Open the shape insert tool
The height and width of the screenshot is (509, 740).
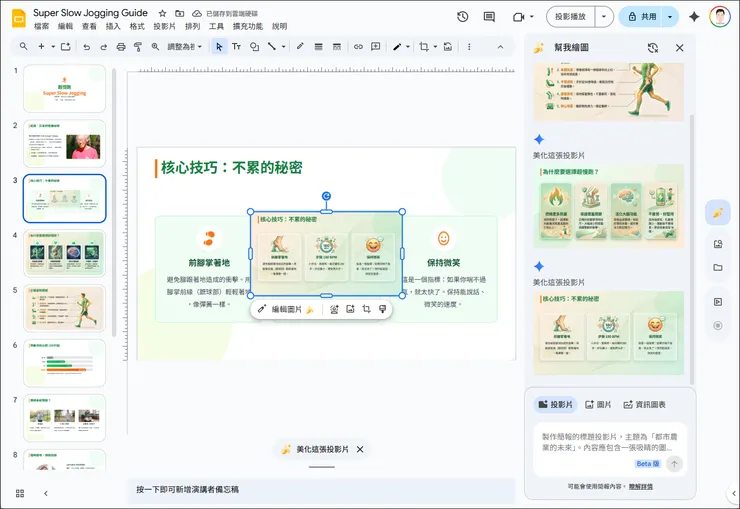coord(254,47)
